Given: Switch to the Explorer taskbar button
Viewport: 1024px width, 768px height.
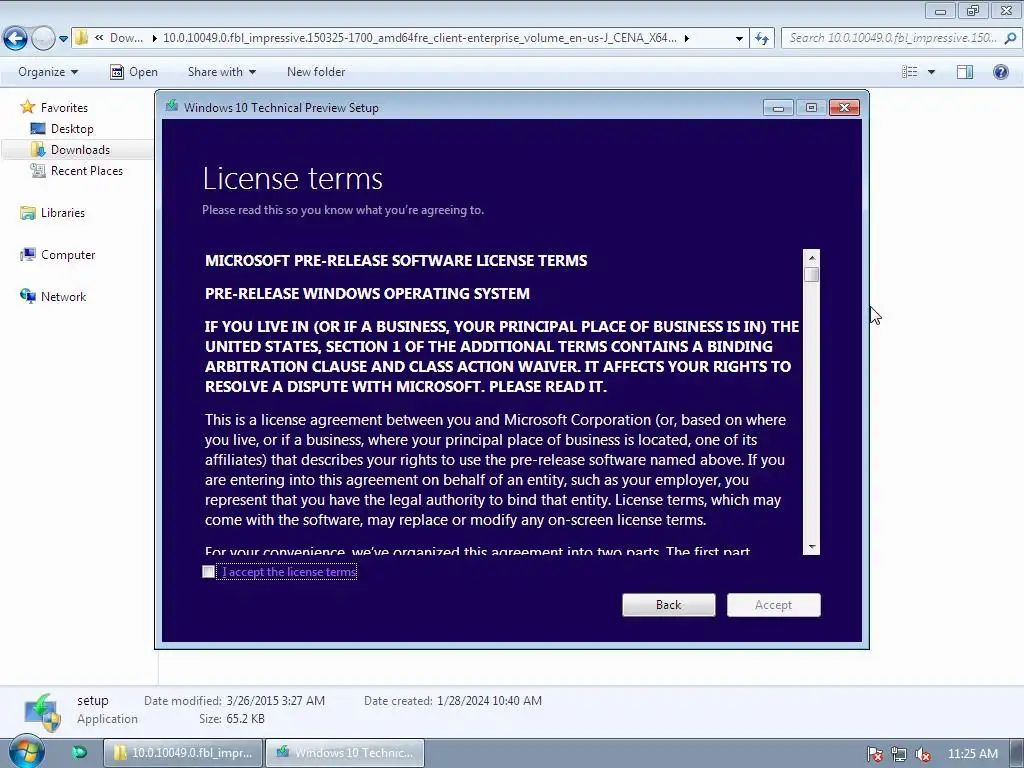Looking at the screenshot, I should (183, 753).
